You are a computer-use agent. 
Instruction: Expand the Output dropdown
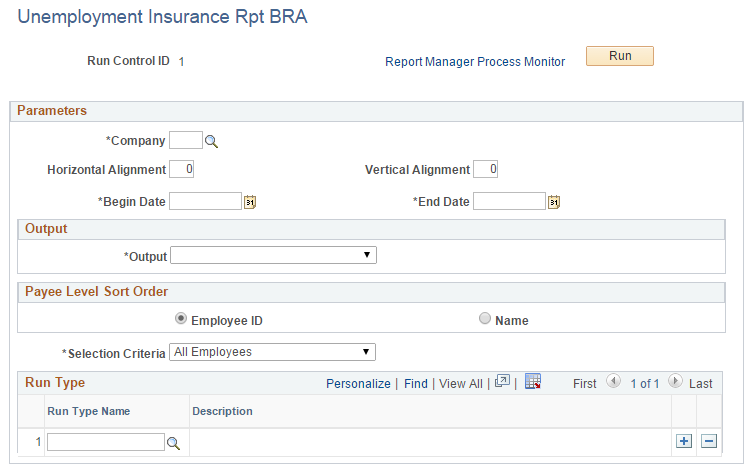pos(273,255)
